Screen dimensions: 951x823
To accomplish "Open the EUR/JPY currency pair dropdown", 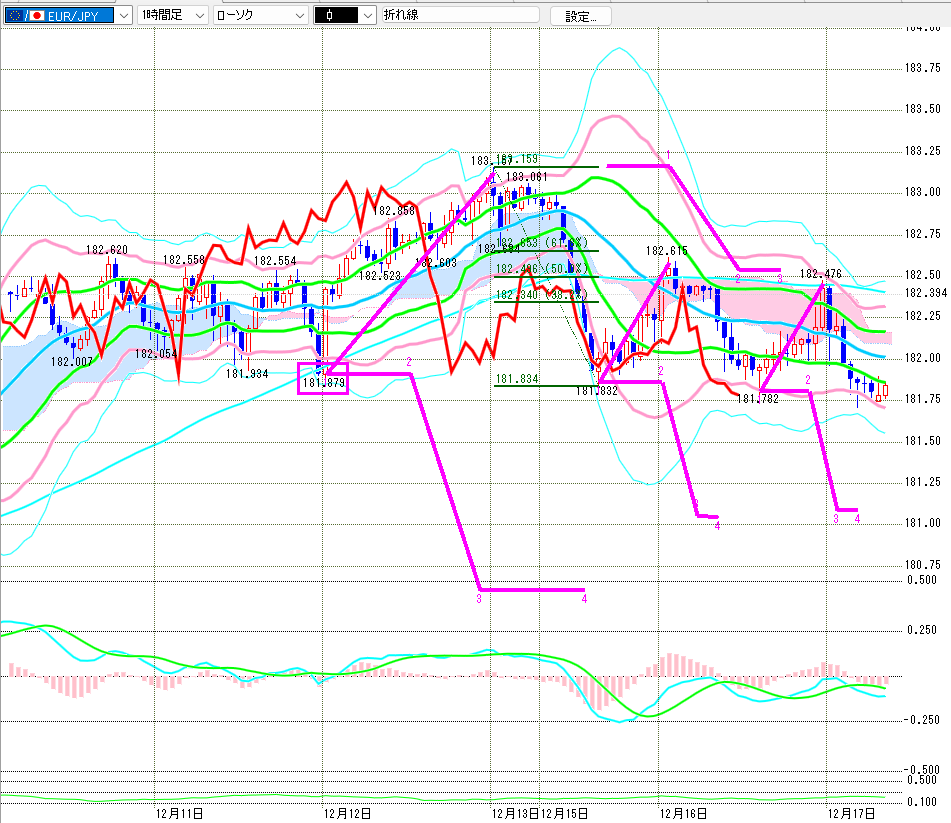I will [122, 15].
